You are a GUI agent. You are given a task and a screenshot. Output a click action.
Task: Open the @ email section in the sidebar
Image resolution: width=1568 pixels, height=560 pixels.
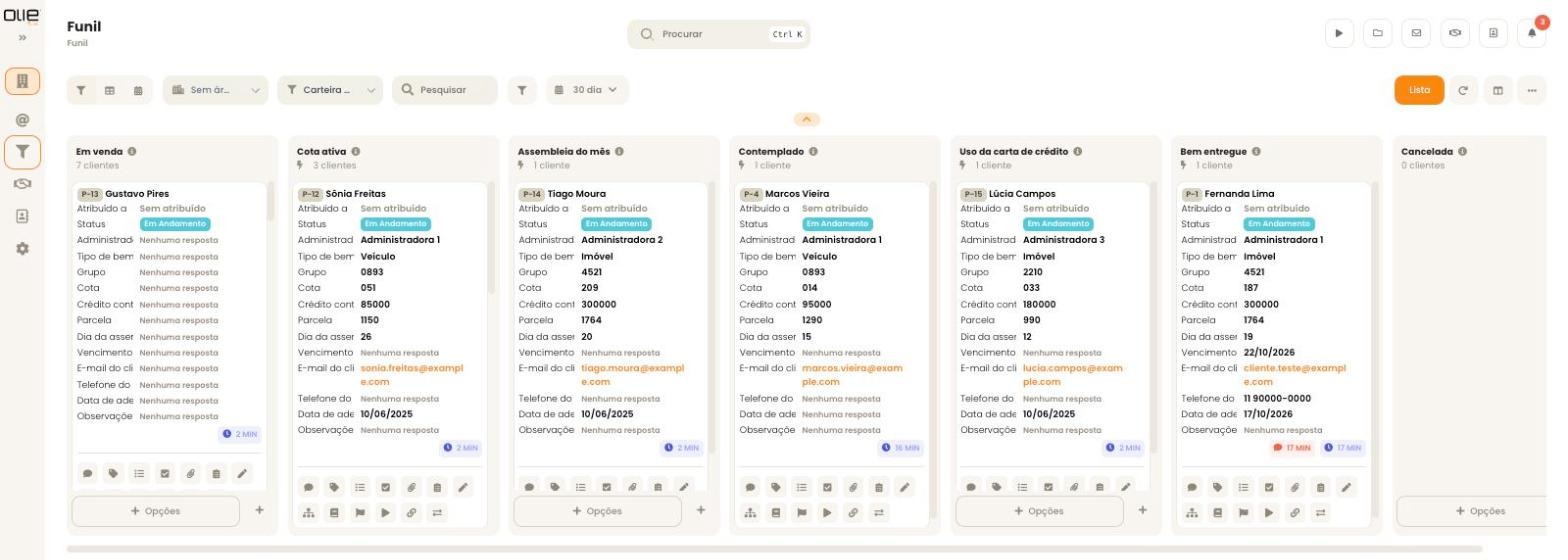point(22,119)
